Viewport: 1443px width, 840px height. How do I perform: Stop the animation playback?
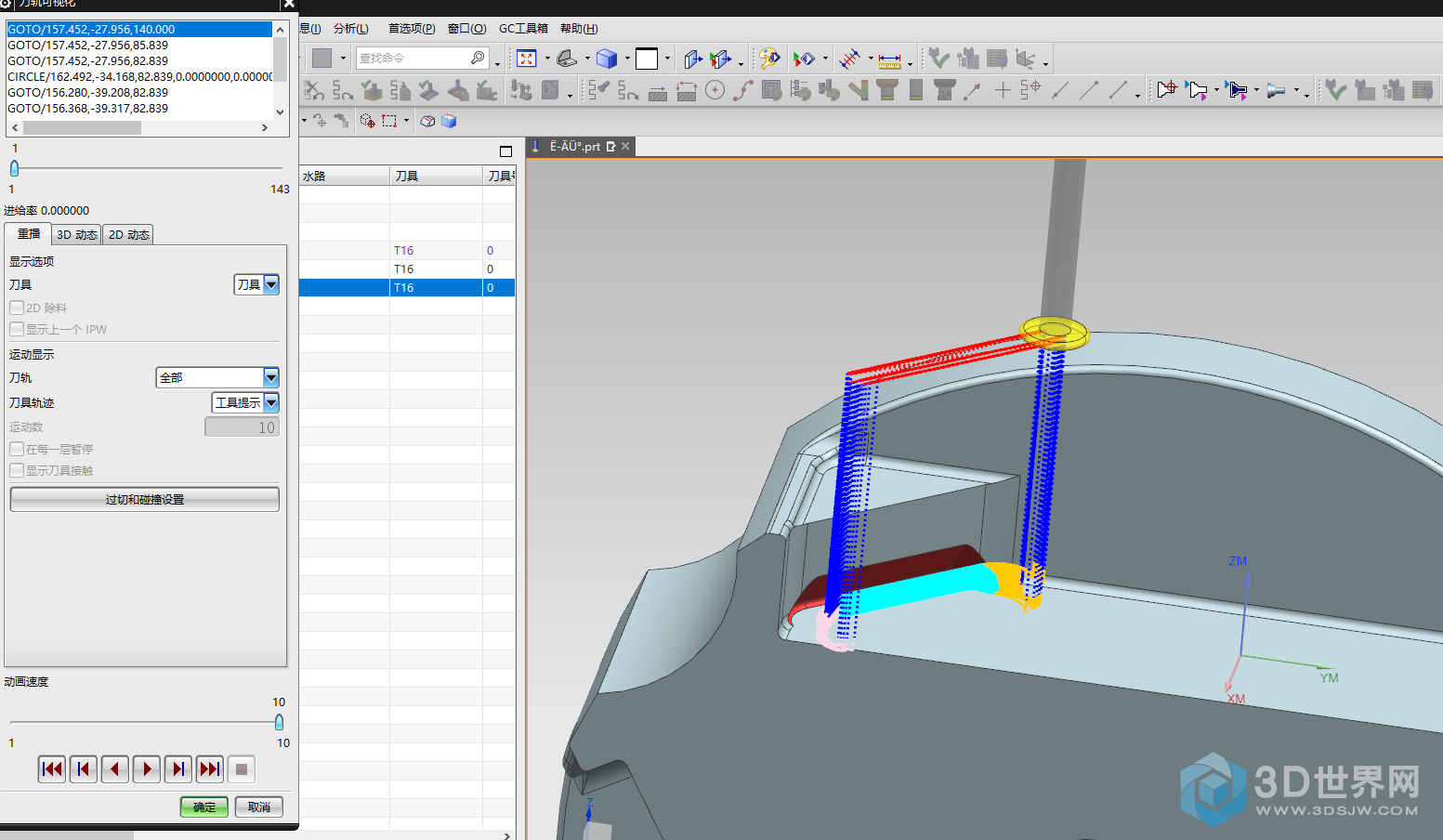(x=242, y=768)
